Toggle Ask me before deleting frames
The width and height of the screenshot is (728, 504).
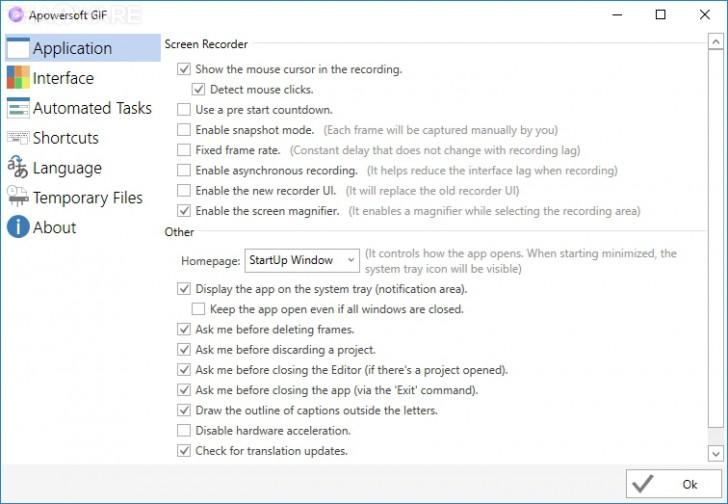point(184,329)
